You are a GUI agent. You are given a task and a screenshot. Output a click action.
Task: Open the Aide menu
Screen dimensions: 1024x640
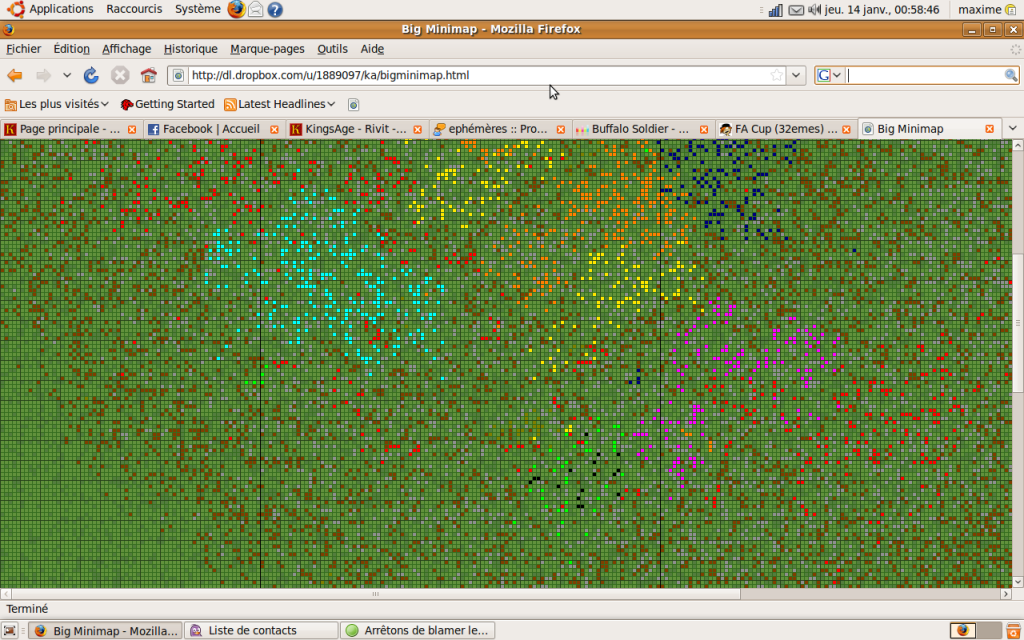pos(372,49)
